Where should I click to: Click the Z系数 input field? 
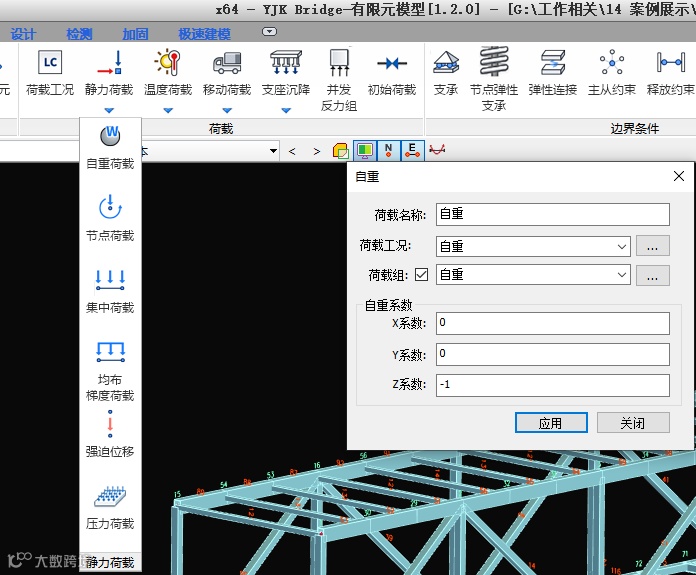point(553,385)
